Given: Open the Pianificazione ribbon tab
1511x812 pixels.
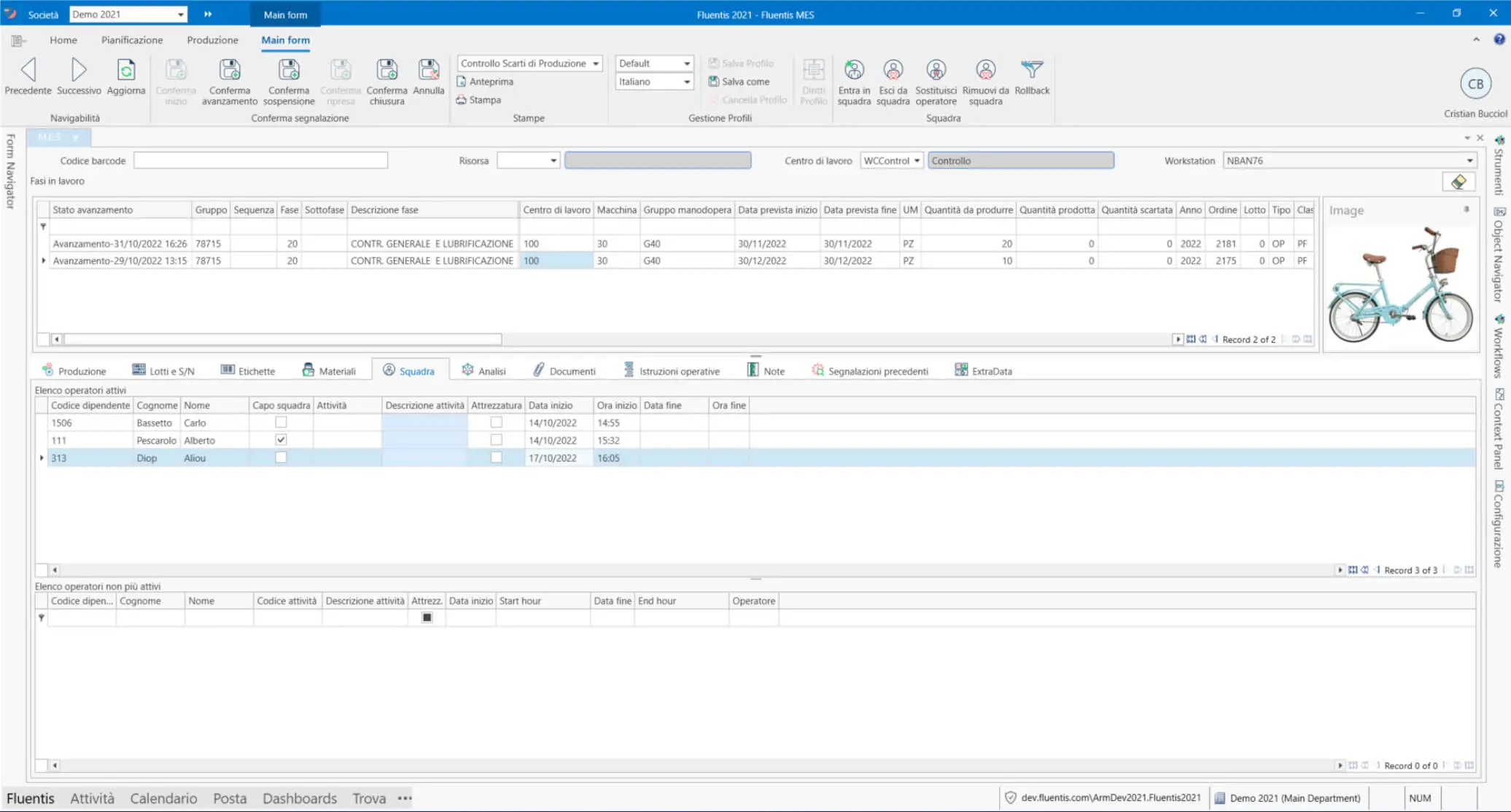Looking at the screenshot, I should [132, 40].
